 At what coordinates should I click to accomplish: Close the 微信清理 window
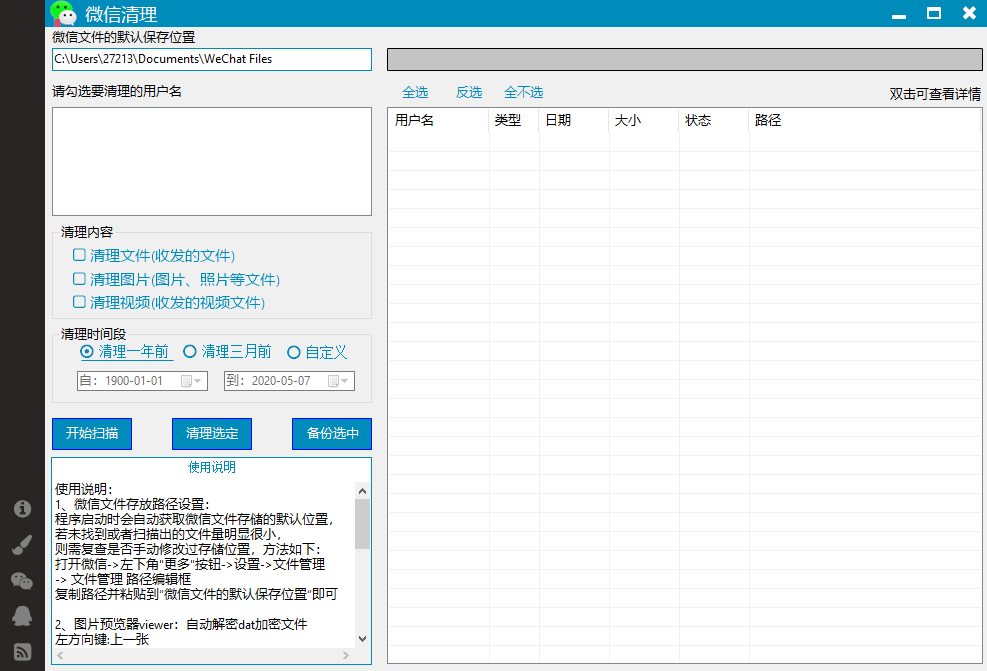pyautogui.click(x=969, y=13)
